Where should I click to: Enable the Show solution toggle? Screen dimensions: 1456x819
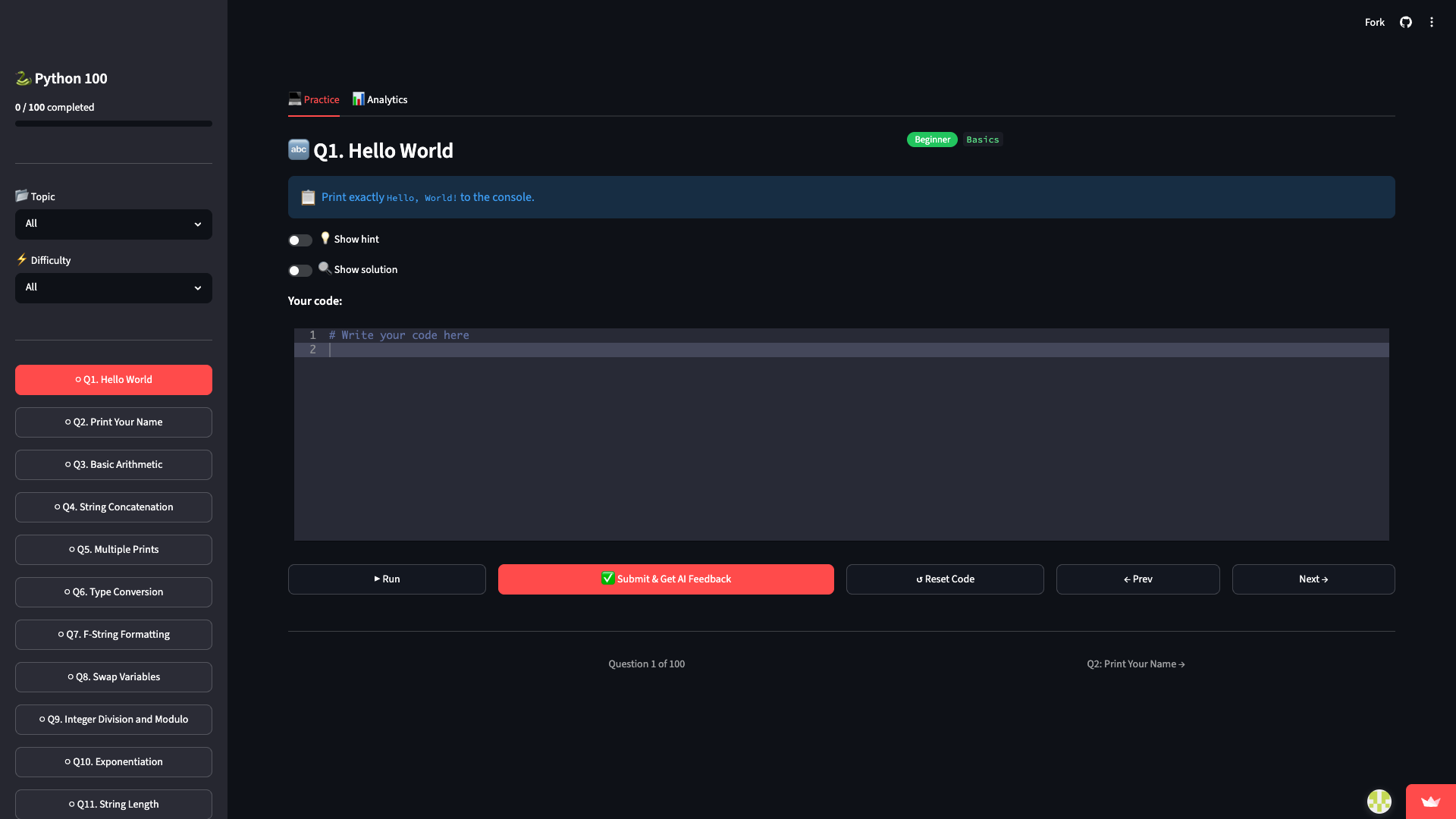click(x=300, y=271)
